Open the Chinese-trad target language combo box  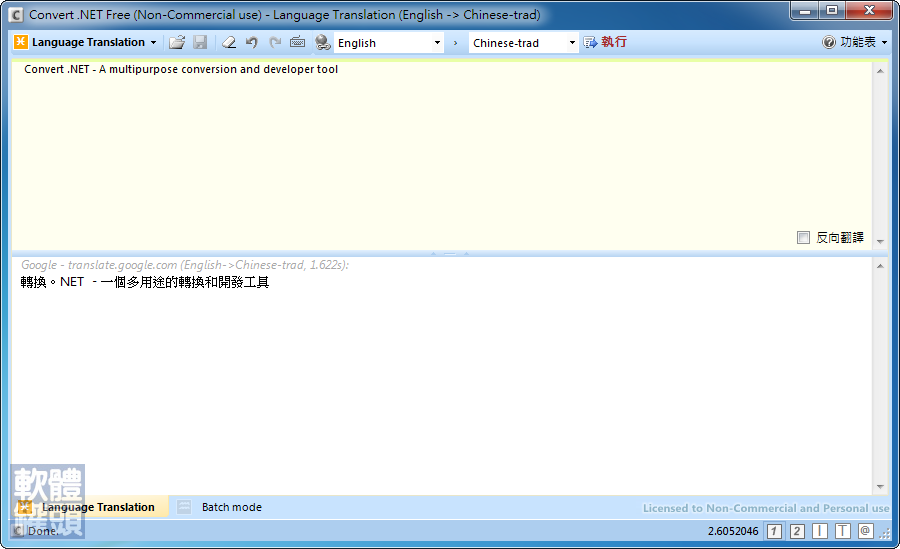point(523,43)
